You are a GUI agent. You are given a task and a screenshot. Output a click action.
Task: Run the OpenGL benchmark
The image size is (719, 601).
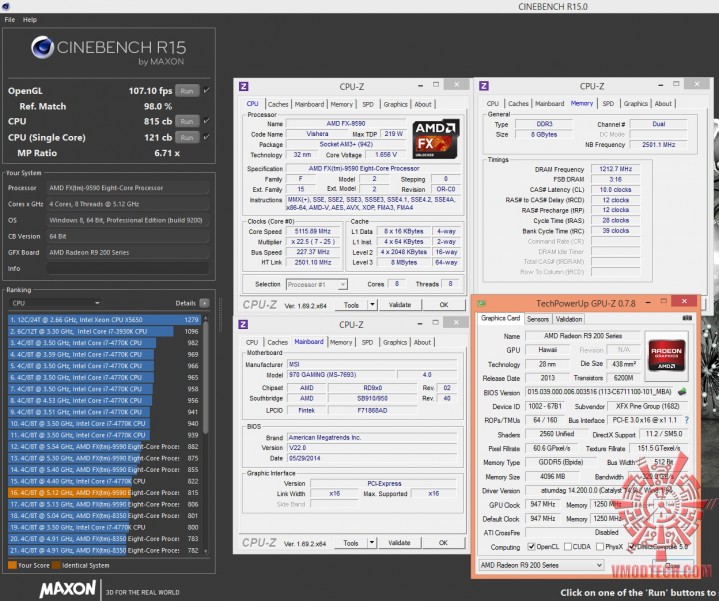[187, 91]
